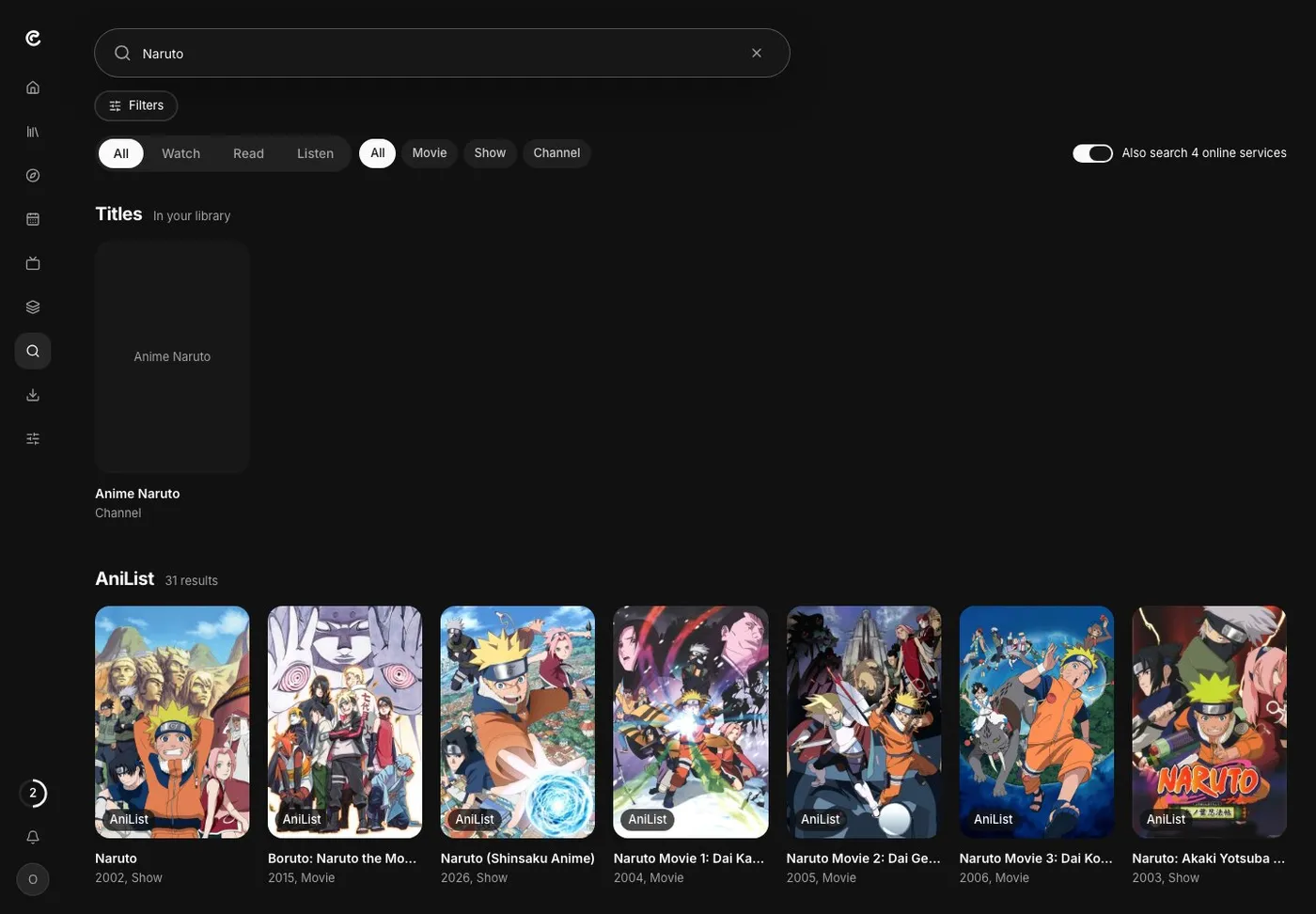Open Settings via the sliders icon
Screen dimensions: 1316x914
pos(33,438)
